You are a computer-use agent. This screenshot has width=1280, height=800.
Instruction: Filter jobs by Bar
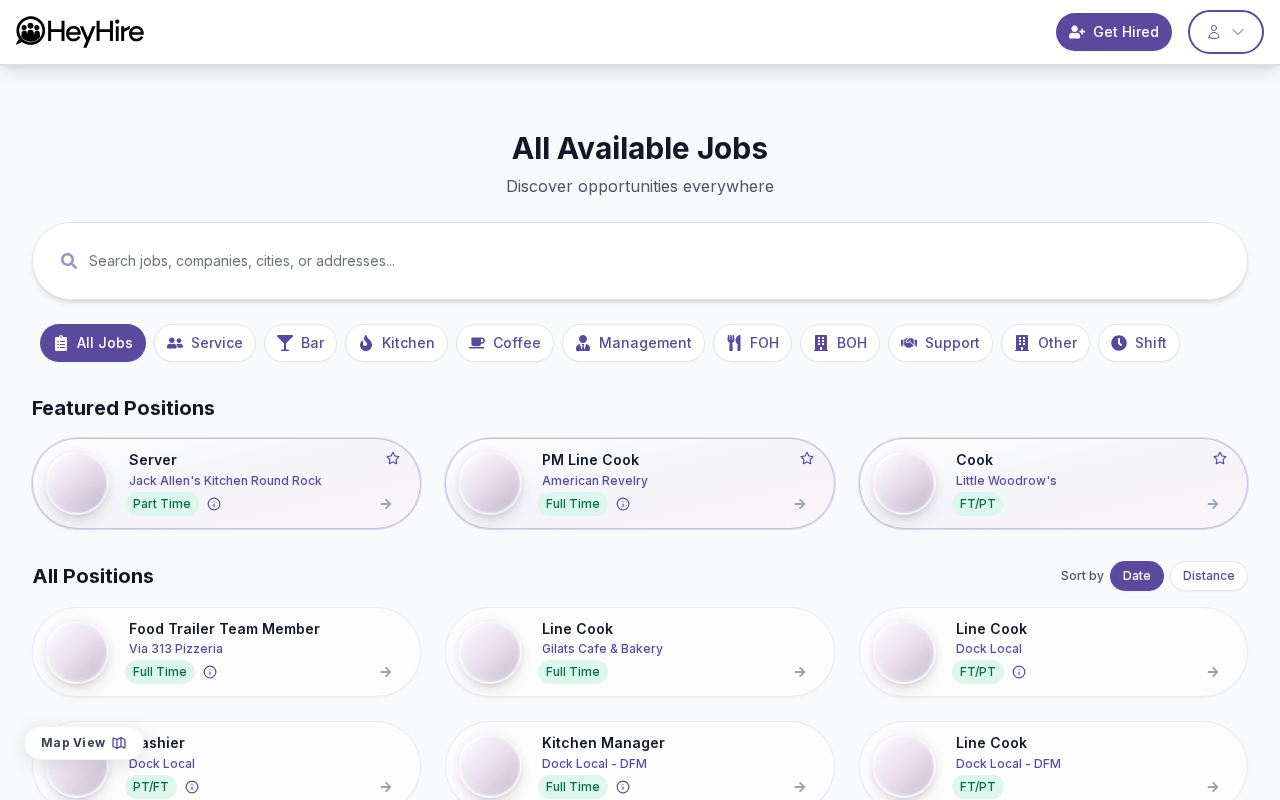[x=300, y=343]
